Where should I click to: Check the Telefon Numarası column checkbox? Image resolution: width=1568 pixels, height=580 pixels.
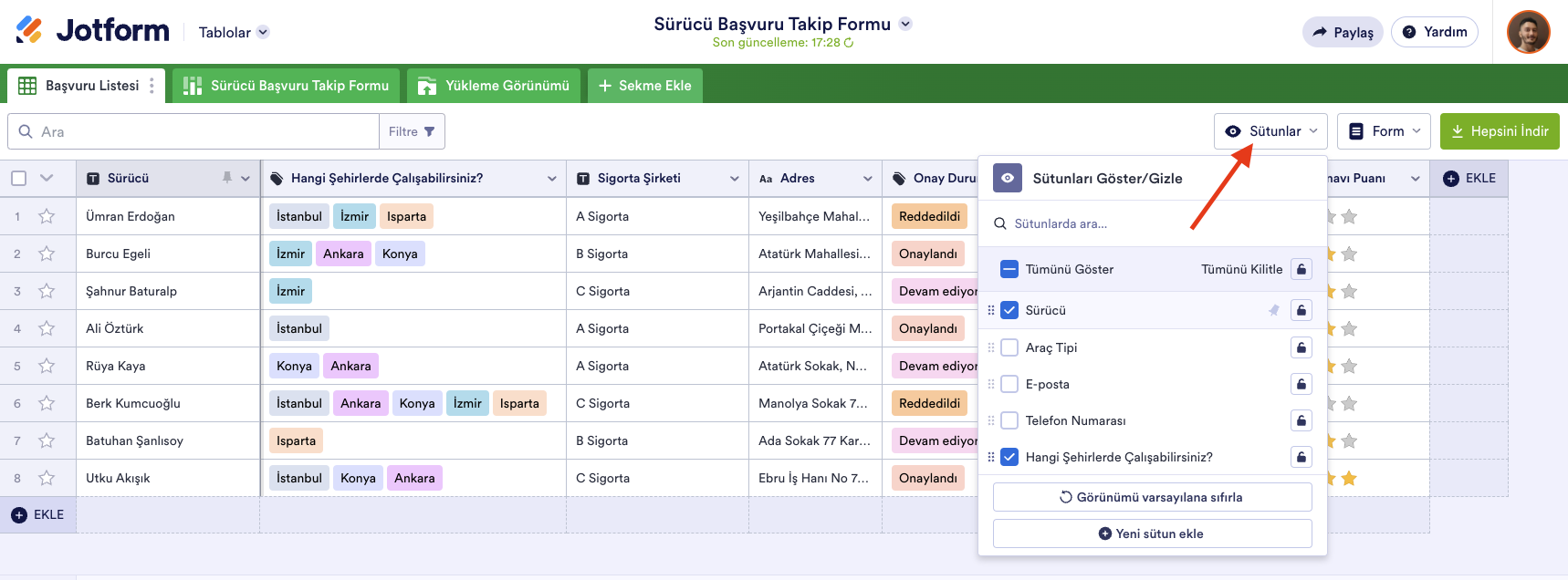(1009, 420)
